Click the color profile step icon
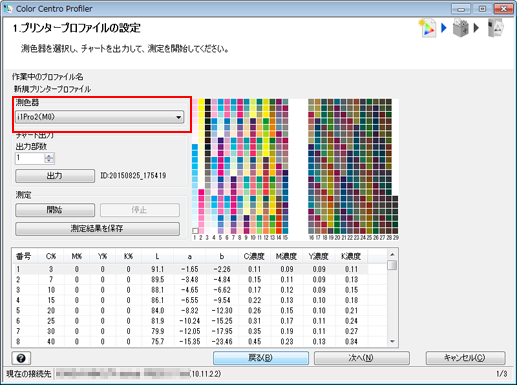 tap(428, 28)
